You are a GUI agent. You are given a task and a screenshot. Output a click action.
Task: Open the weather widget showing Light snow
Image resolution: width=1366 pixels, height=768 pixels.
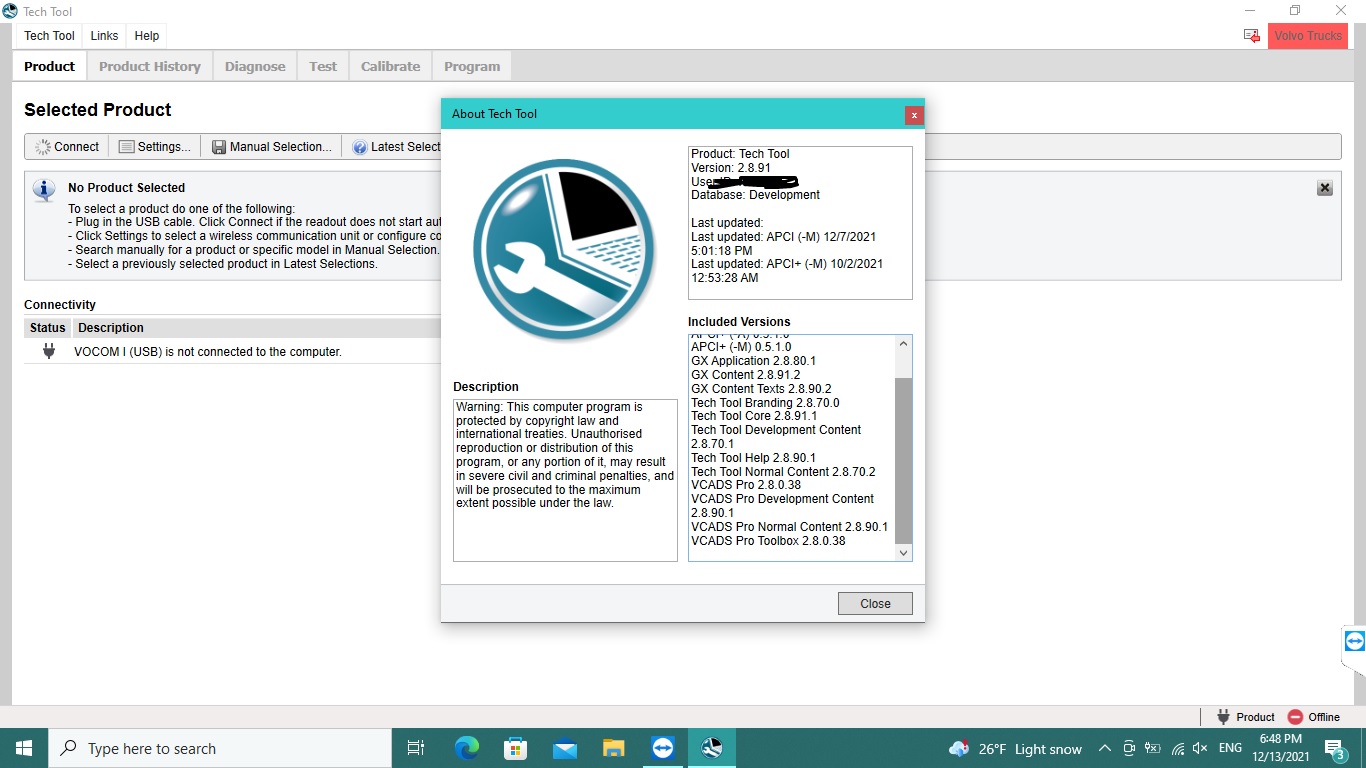point(1015,749)
